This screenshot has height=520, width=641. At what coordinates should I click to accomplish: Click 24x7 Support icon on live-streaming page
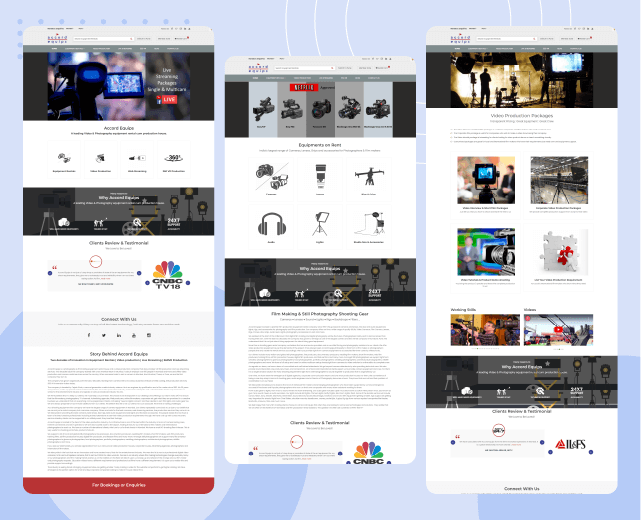point(173,224)
